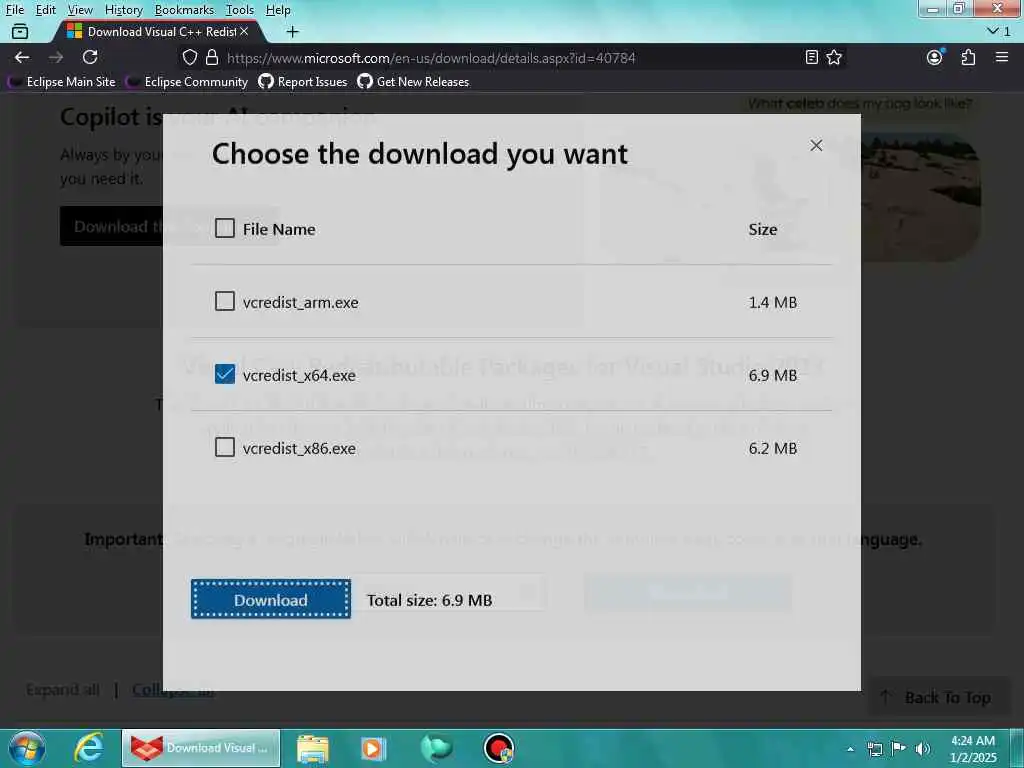Click the Show desktop button

1017,748
